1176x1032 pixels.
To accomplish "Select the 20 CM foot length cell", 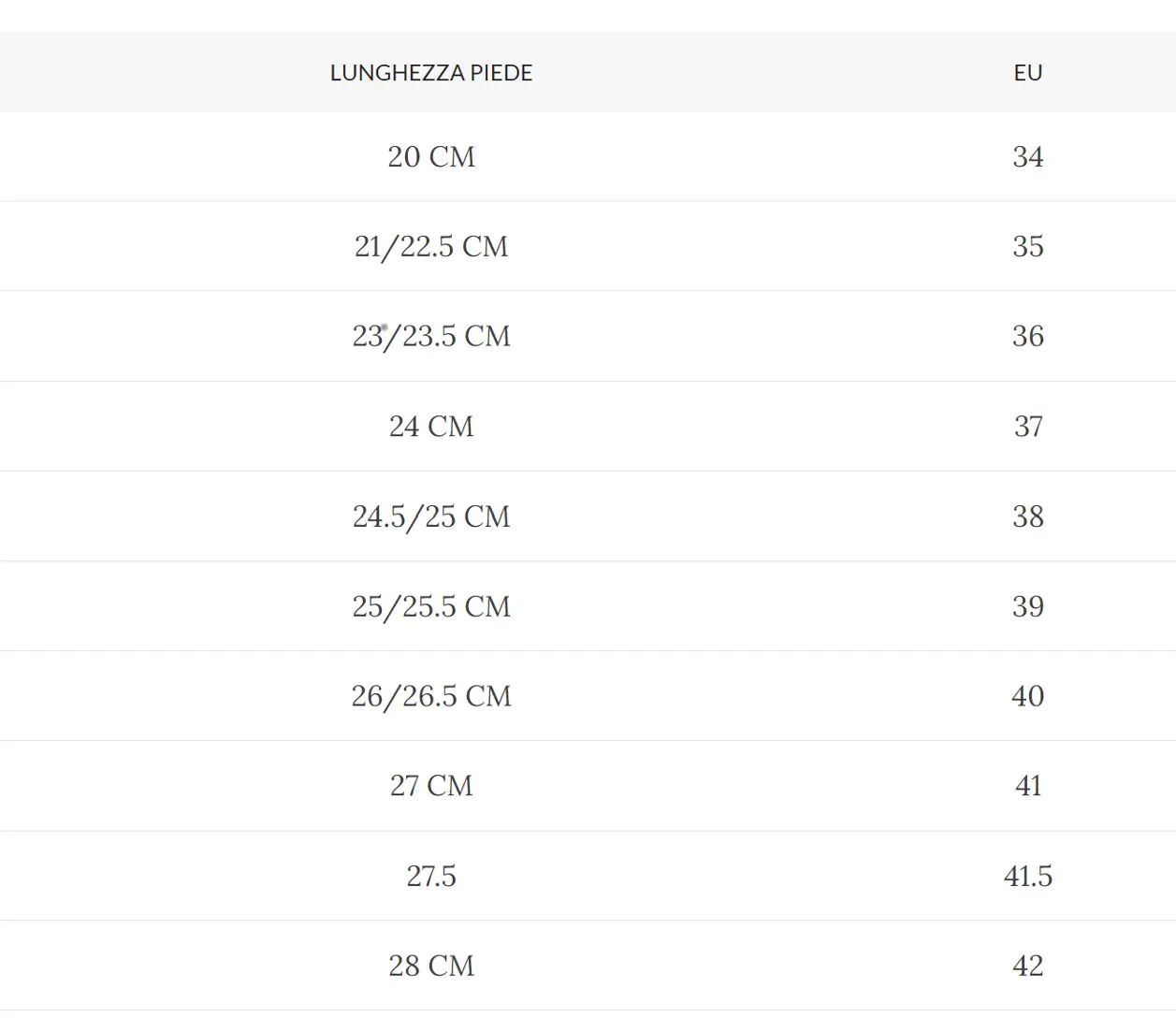I will (431, 156).
